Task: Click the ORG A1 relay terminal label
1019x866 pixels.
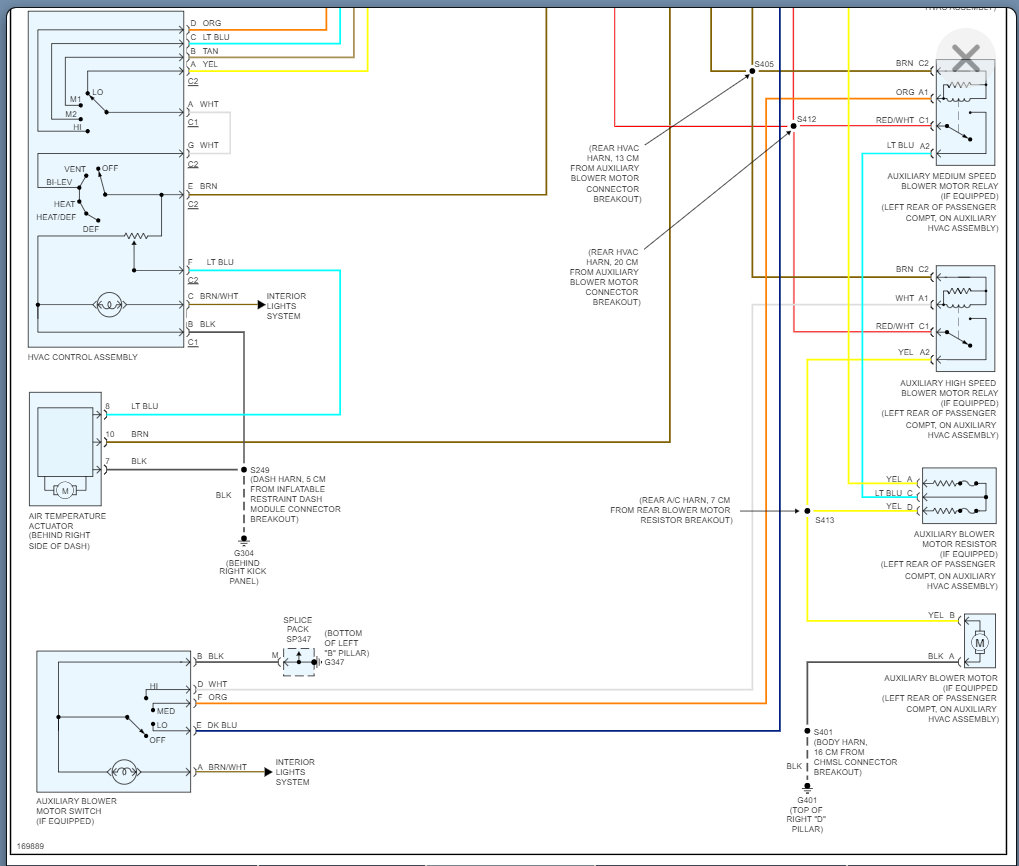Action: coord(912,92)
